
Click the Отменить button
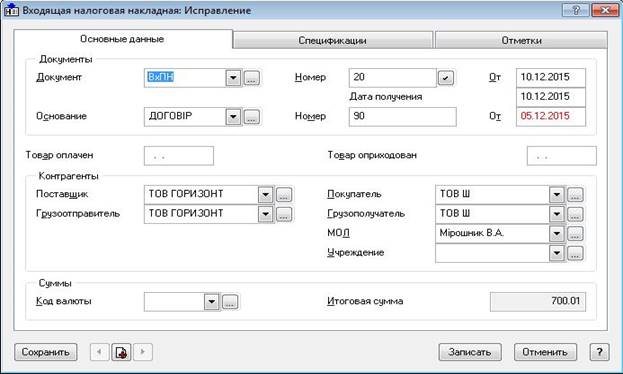coord(545,352)
